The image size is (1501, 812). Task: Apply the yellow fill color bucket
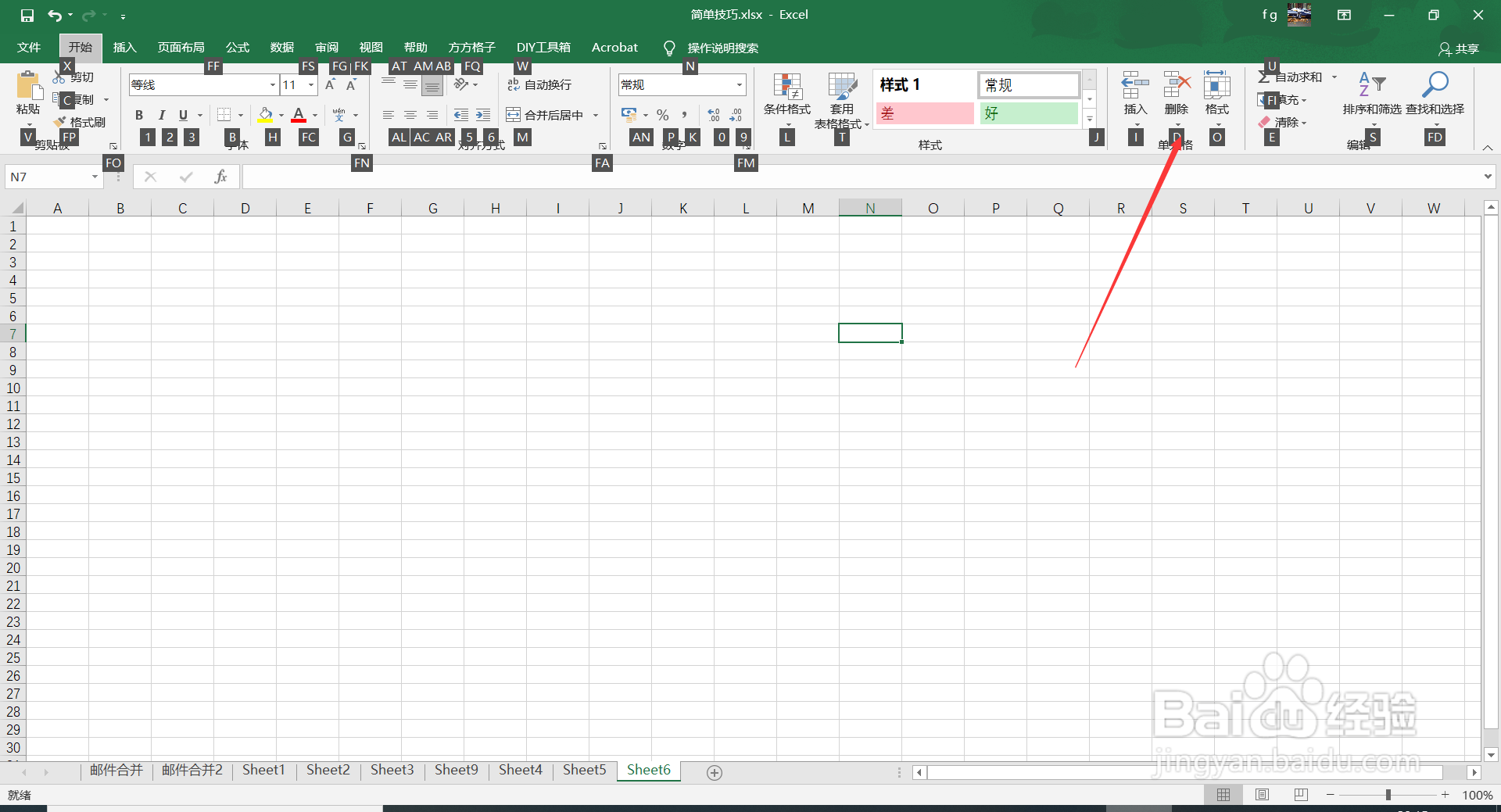coord(266,115)
